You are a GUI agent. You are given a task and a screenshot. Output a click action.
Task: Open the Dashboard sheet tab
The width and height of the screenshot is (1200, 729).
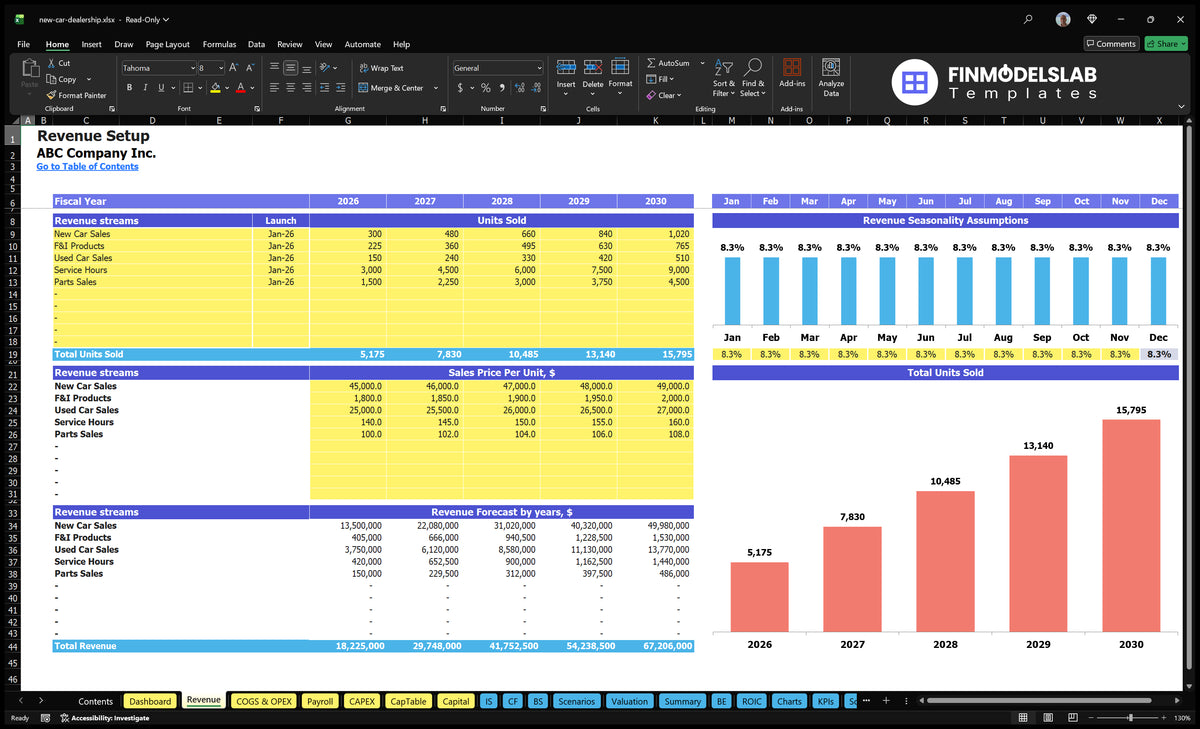[150, 701]
